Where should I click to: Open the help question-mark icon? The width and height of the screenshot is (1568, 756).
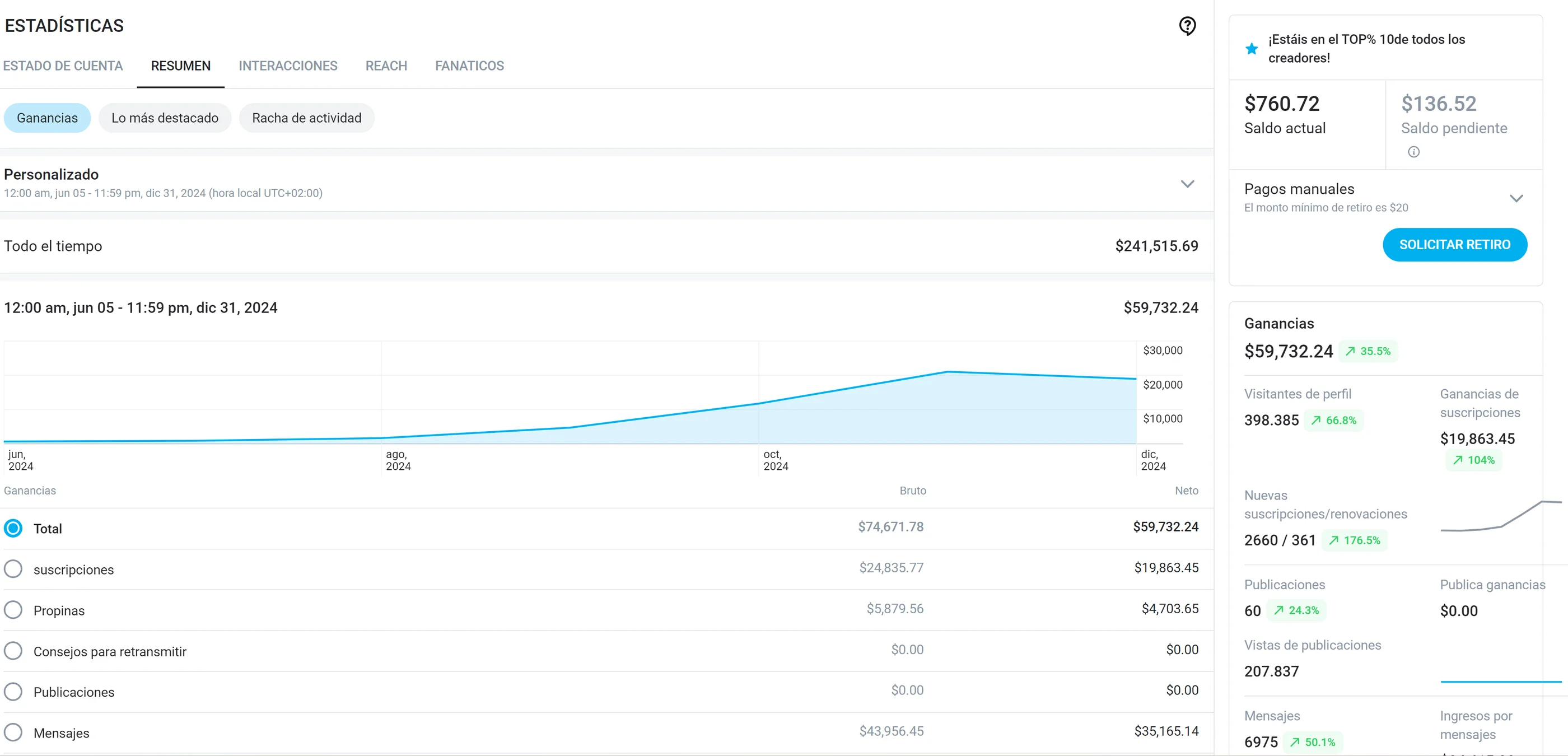point(1187,26)
